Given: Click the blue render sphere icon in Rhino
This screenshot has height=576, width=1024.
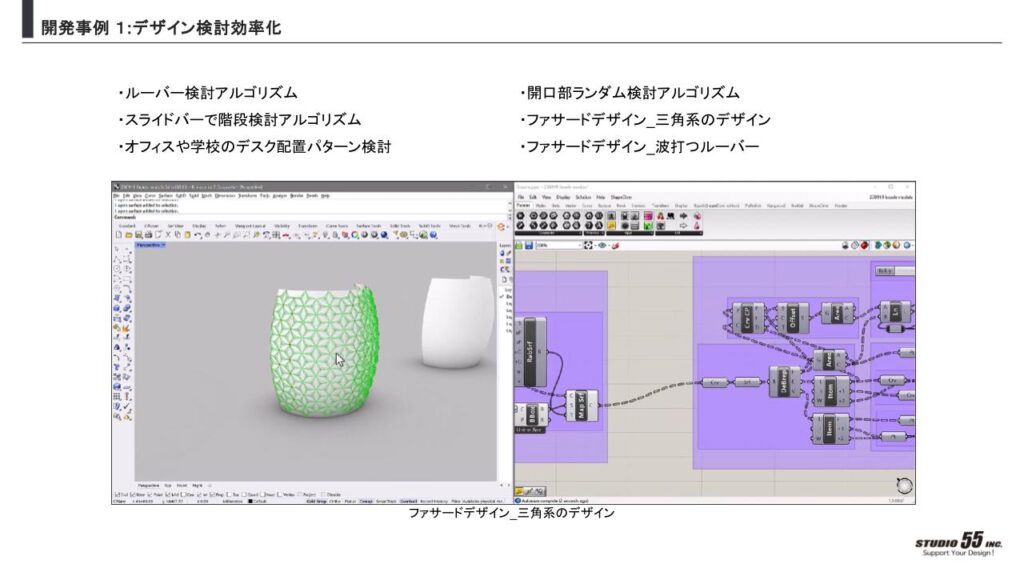Looking at the screenshot, I should click(384, 235).
